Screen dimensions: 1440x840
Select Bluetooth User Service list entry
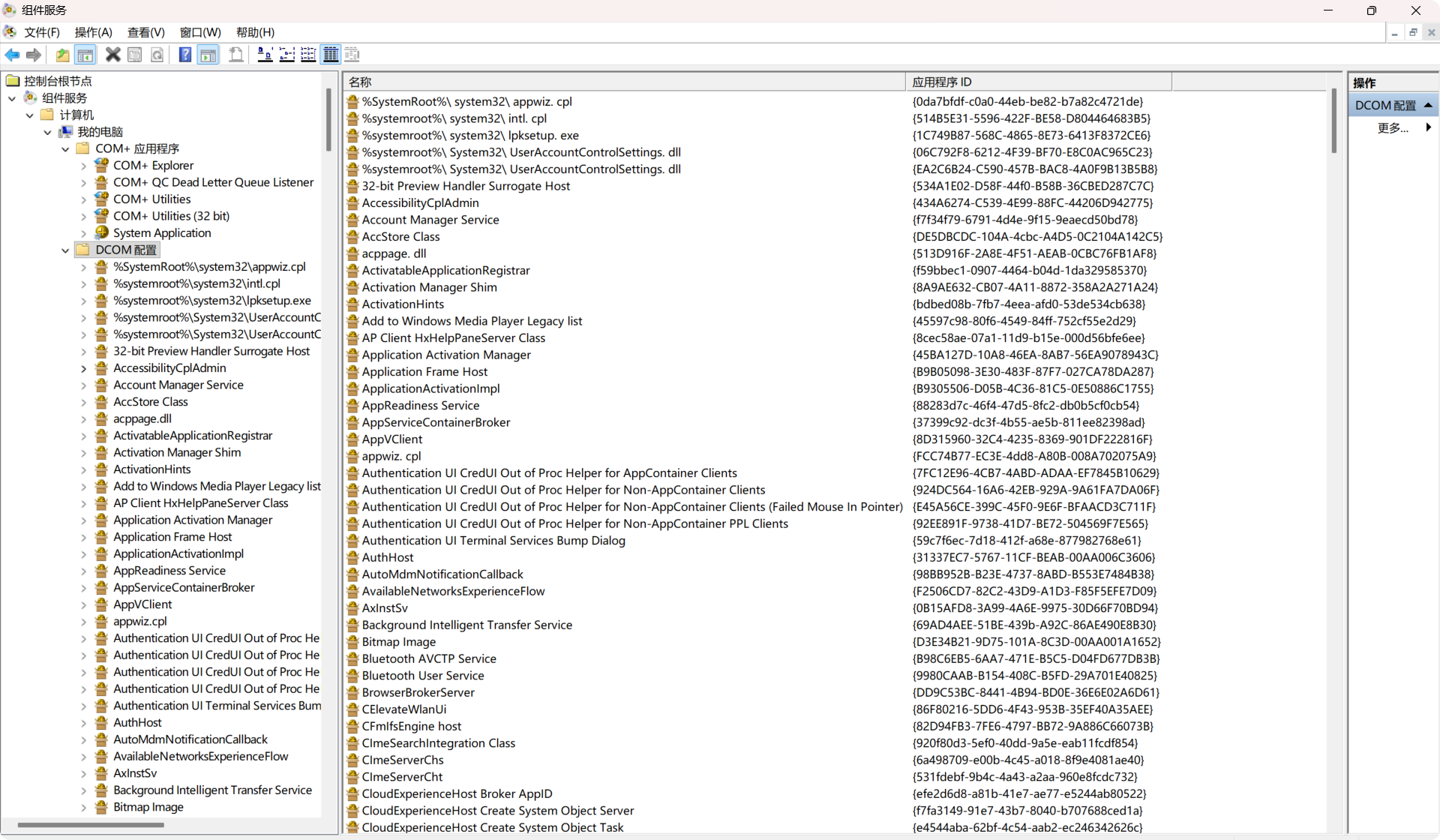423,676
